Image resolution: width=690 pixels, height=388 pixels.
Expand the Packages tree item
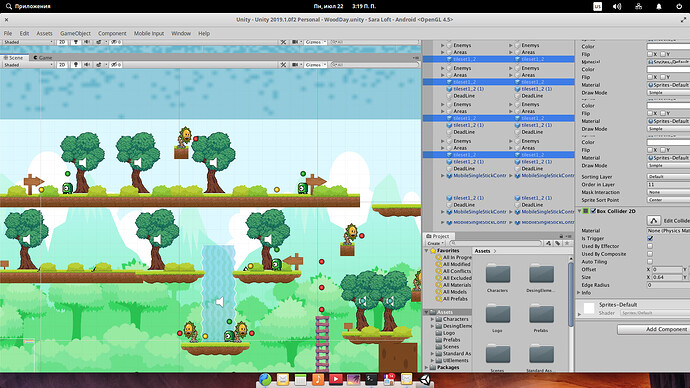[426, 367]
